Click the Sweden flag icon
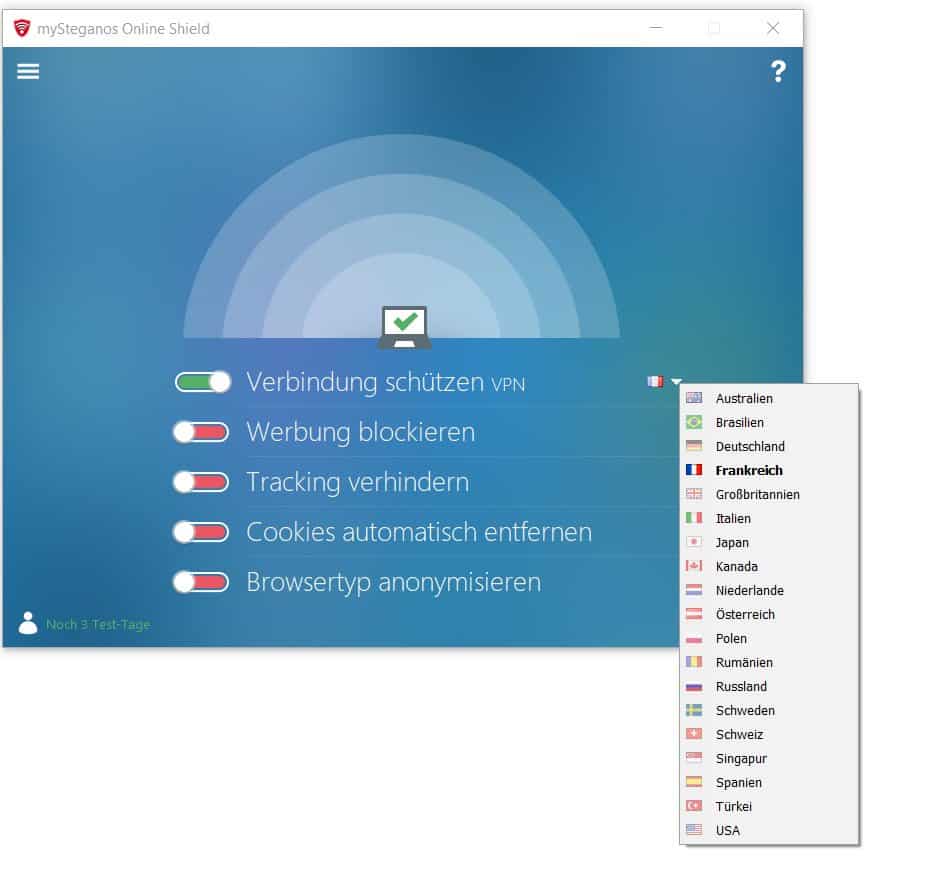 pos(694,710)
